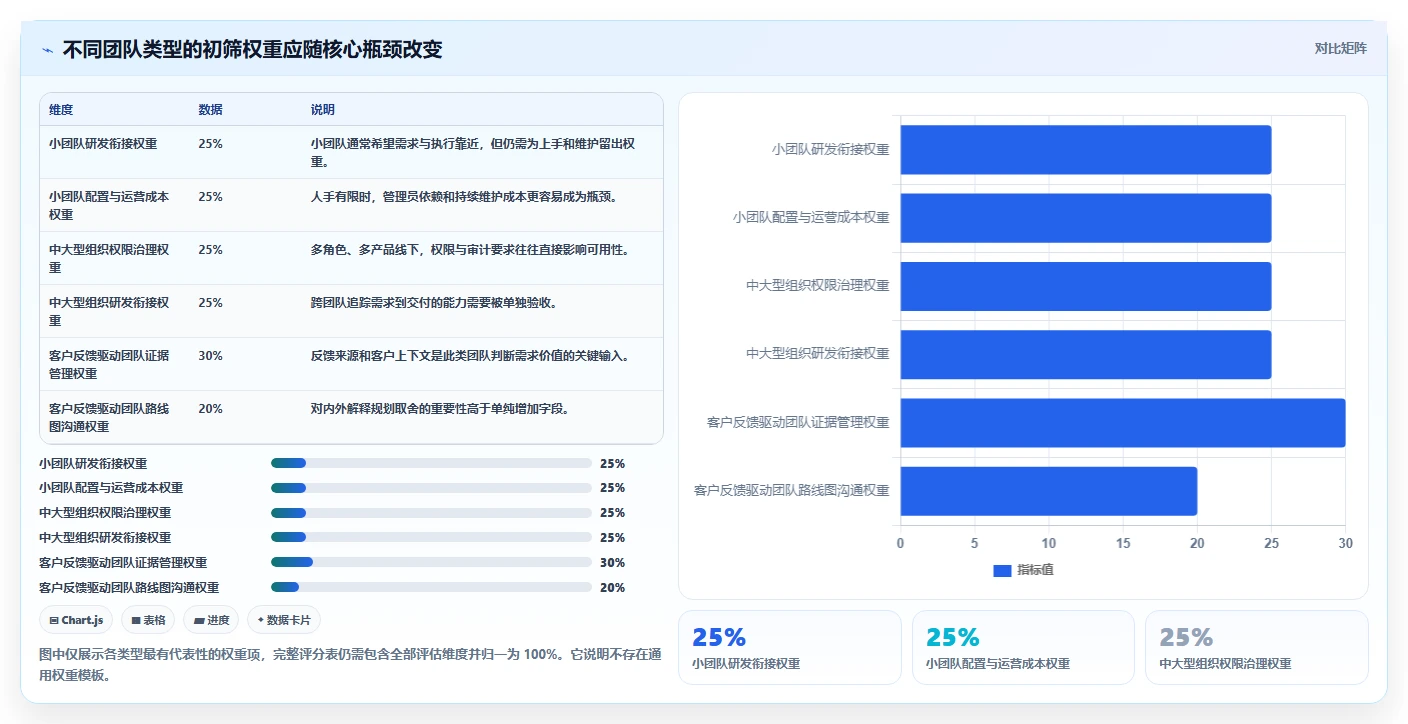Click the lightning icon beside the title

click(47, 50)
